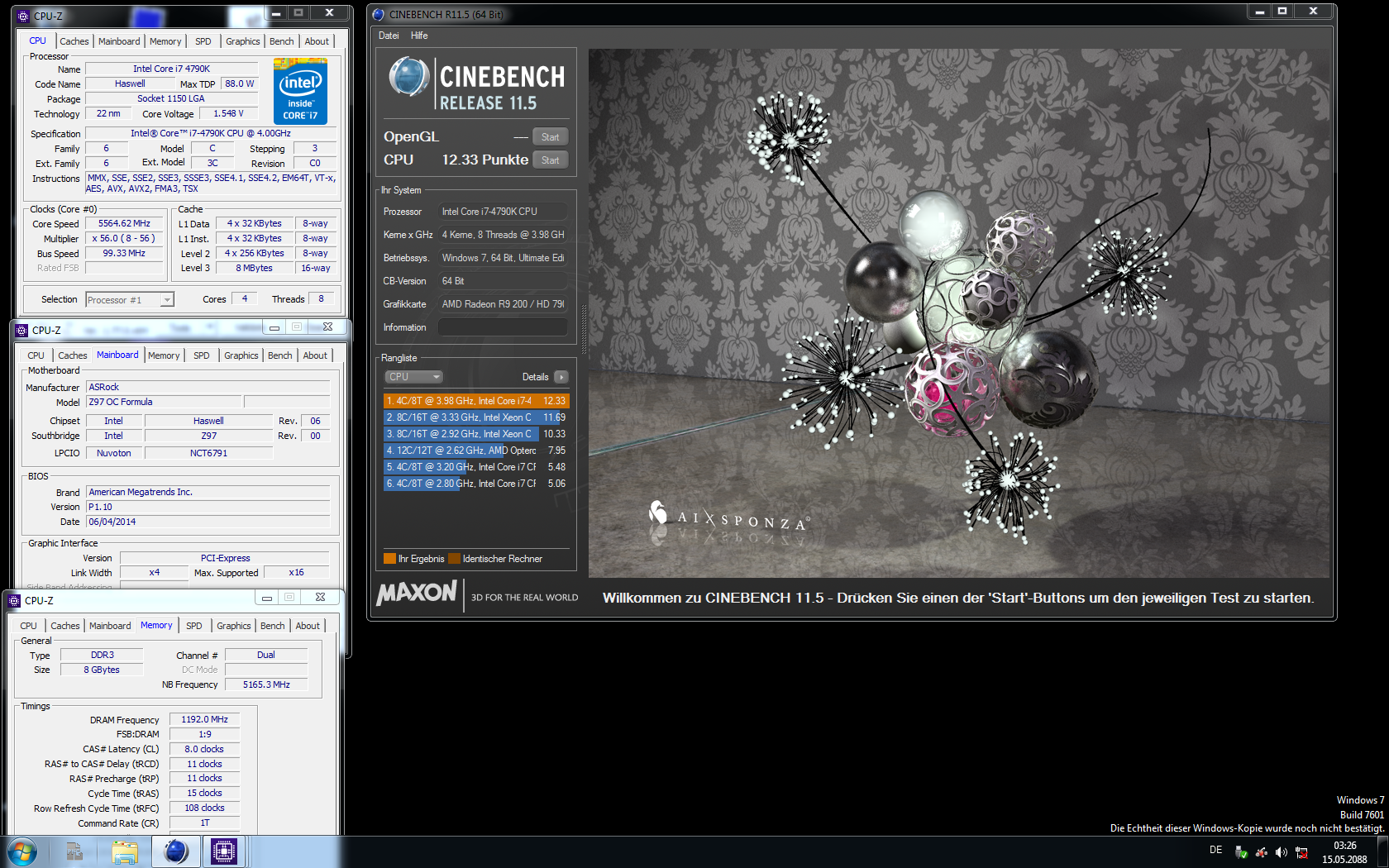Open SPD tab in Mainboard CPU-Z window

tap(202, 355)
